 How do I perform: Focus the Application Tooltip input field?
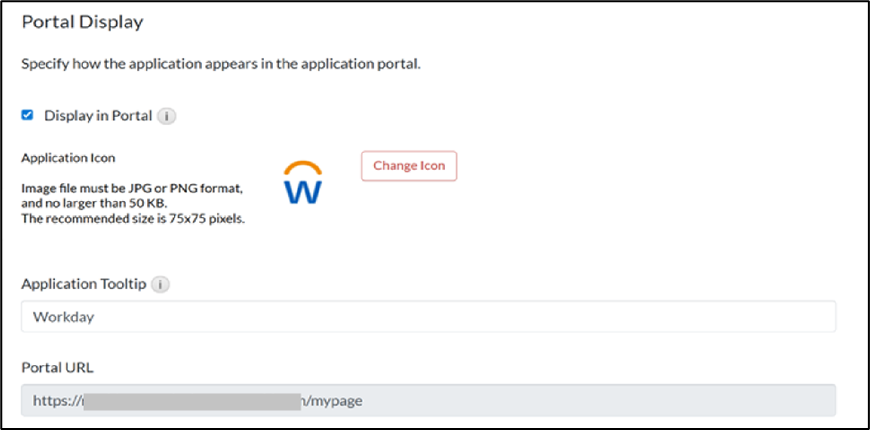428,317
